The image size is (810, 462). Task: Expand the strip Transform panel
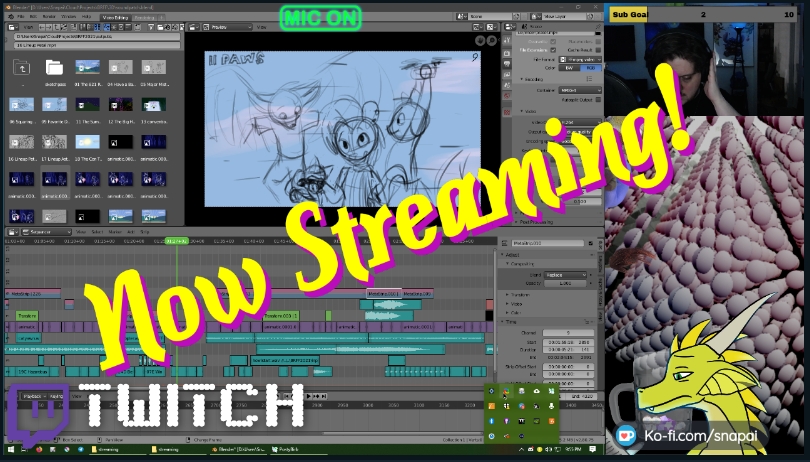coord(518,295)
